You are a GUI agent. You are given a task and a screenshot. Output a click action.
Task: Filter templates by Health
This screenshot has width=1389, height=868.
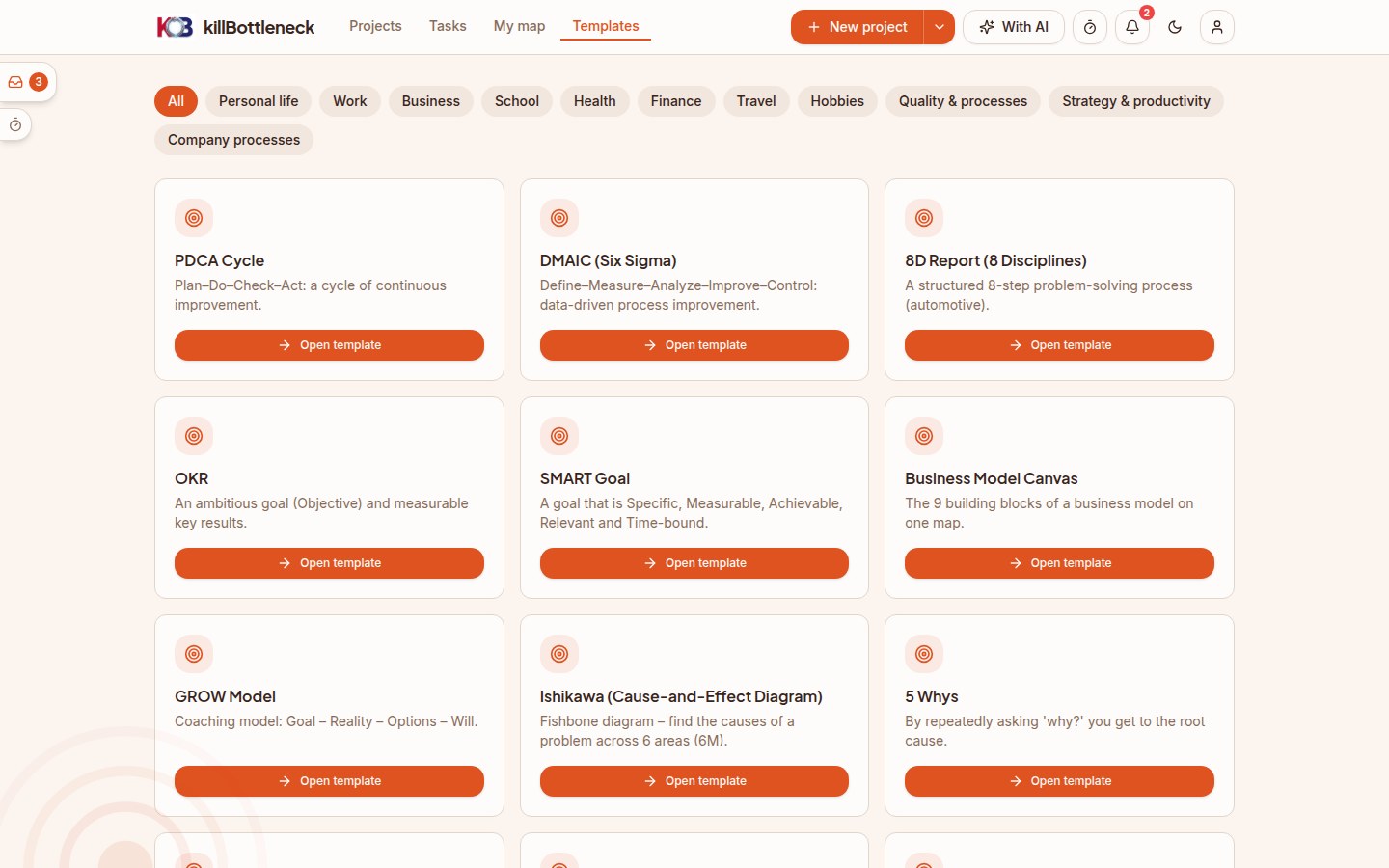tap(595, 101)
